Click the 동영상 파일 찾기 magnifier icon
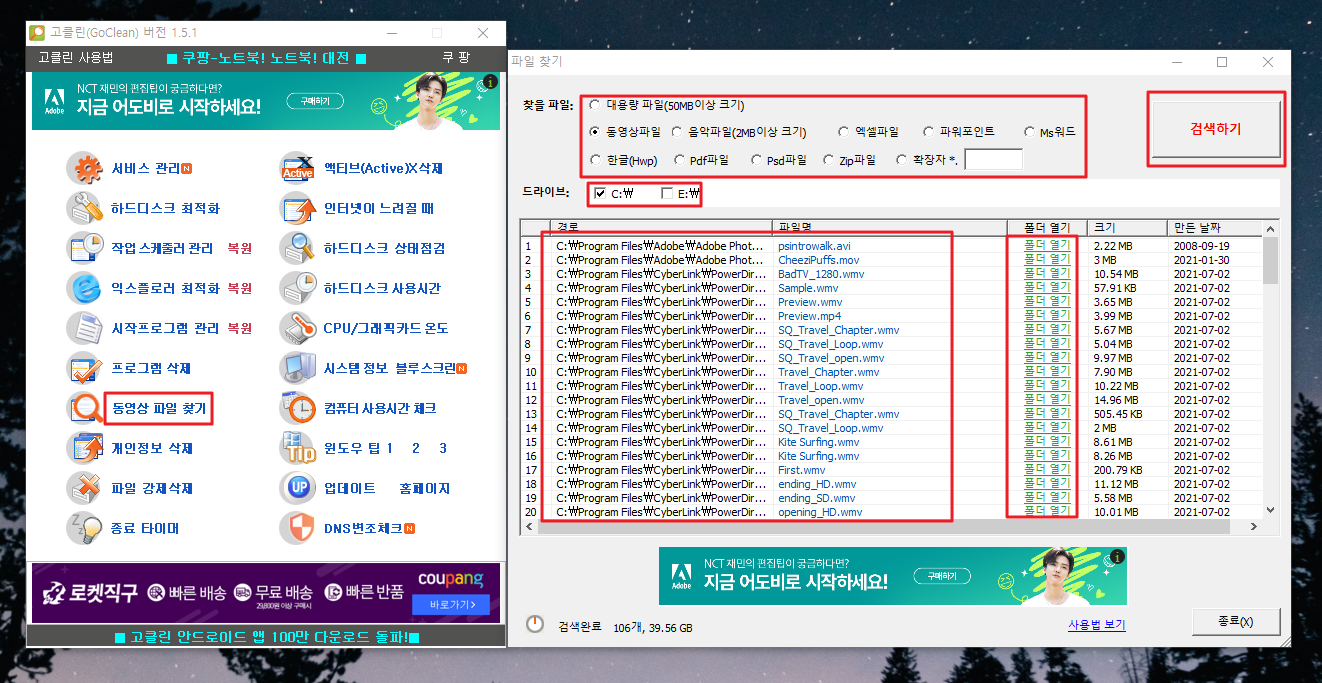 (x=85, y=408)
